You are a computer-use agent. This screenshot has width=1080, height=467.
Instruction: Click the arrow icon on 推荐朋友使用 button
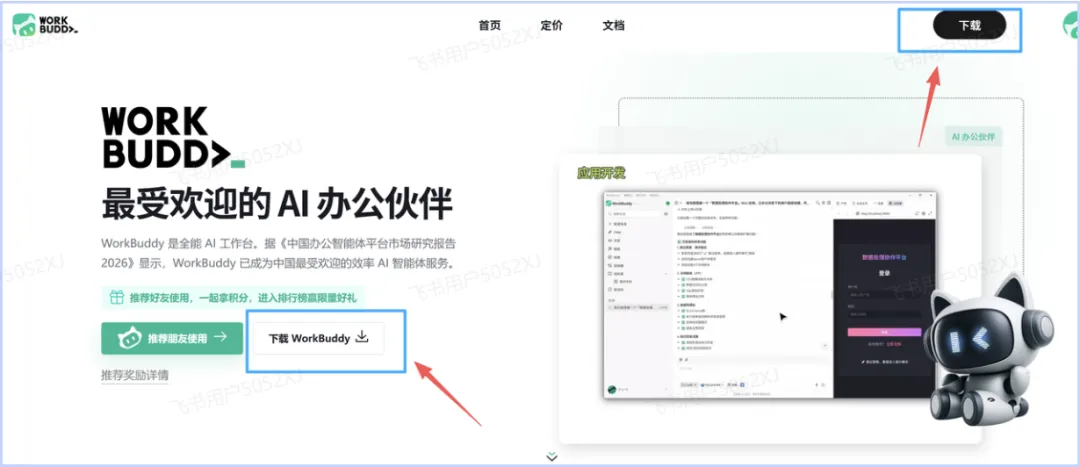(x=220, y=338)
